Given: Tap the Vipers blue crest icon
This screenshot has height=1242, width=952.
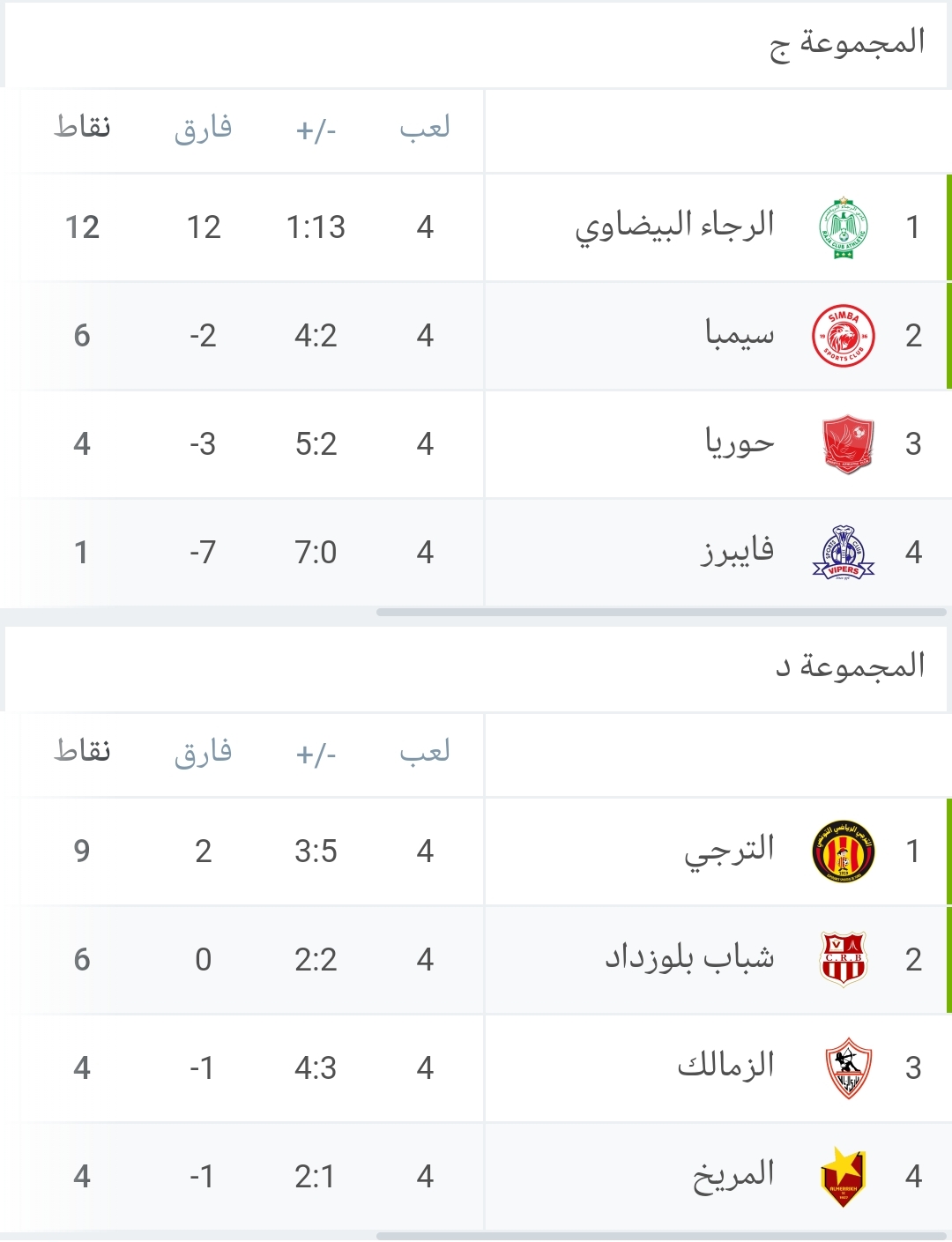Looking at the screenshot, I should point(844,553).
